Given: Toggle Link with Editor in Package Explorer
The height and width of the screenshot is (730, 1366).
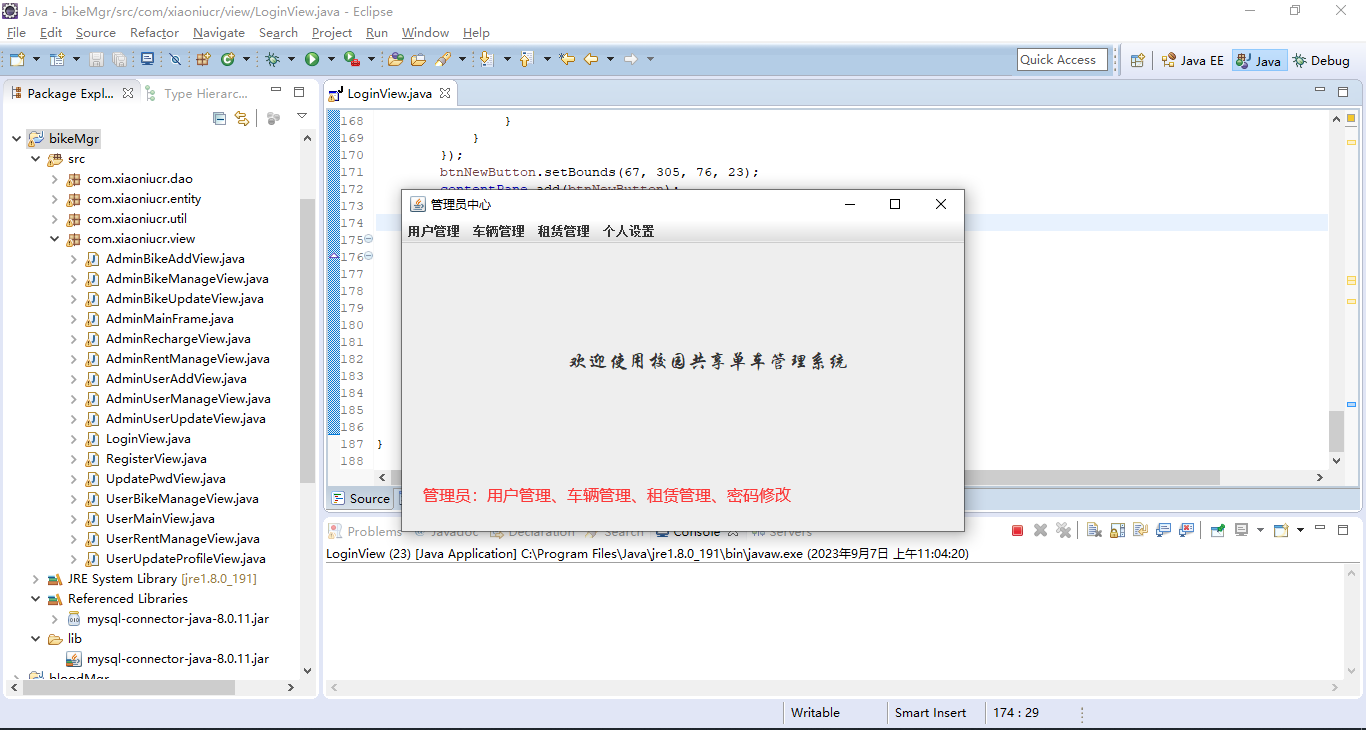Looking at the screenshot, I should click(242, 118).
